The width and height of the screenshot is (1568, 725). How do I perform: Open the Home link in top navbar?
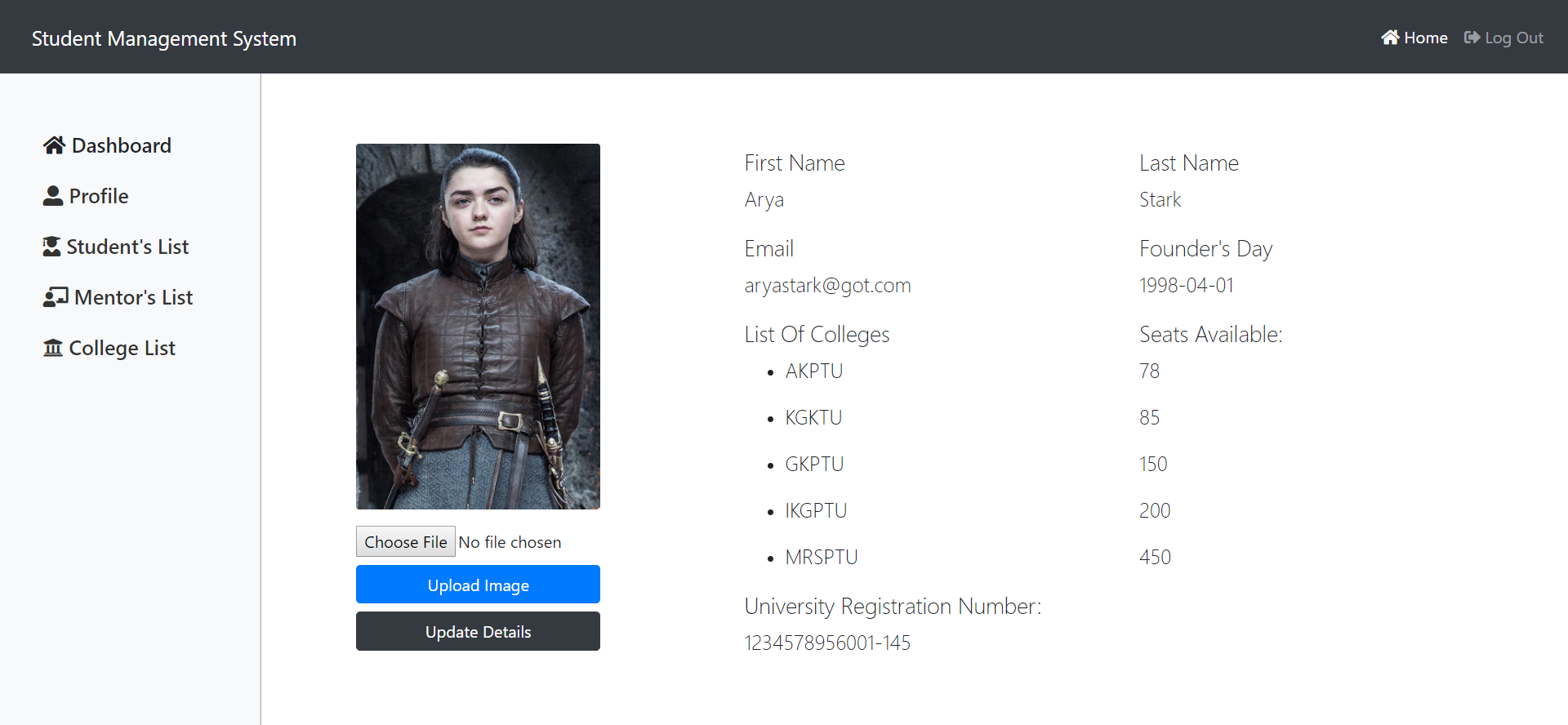(1414, 38)
